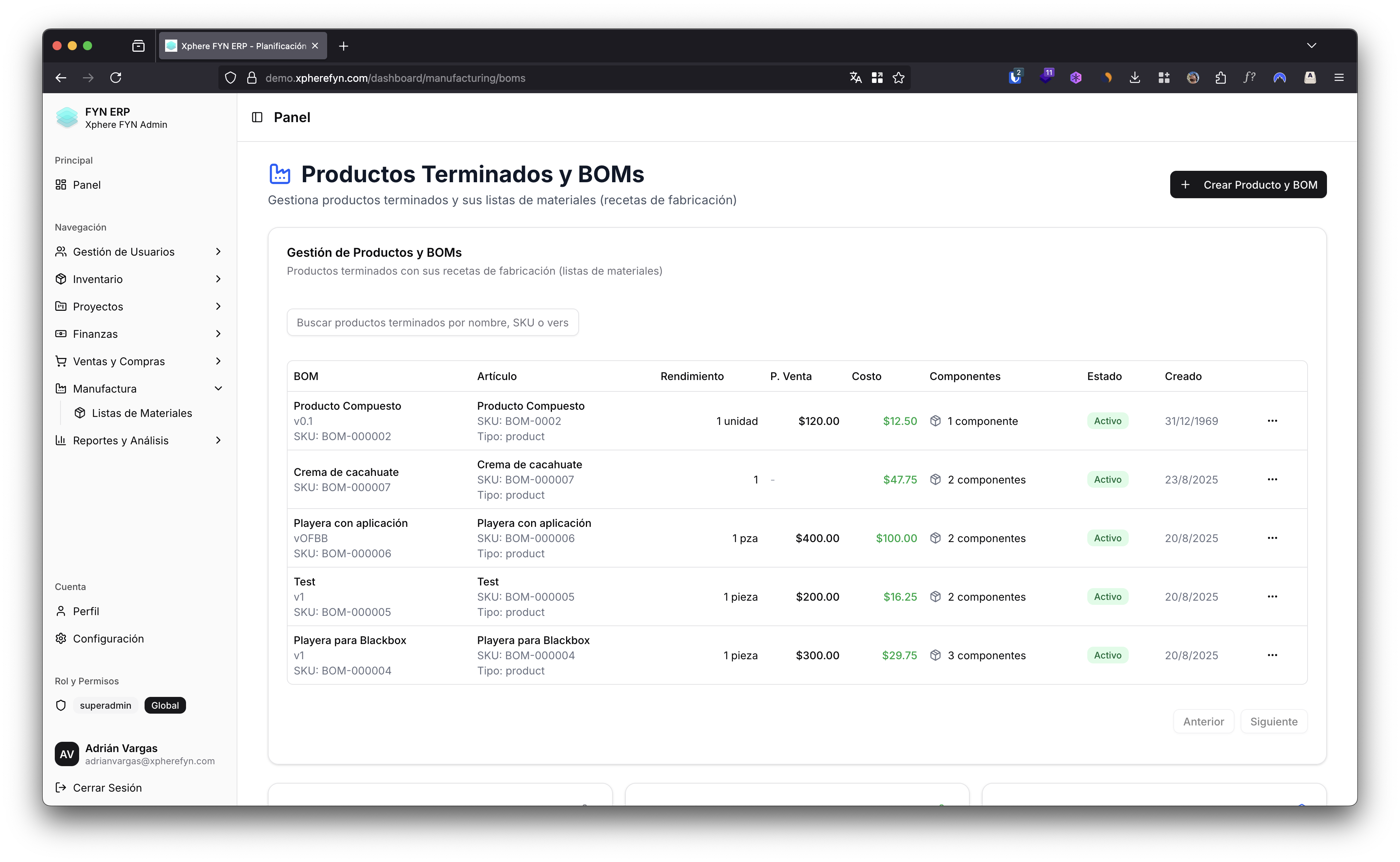Expand Gestión de Usuarios menu

(x=139, y=251)
